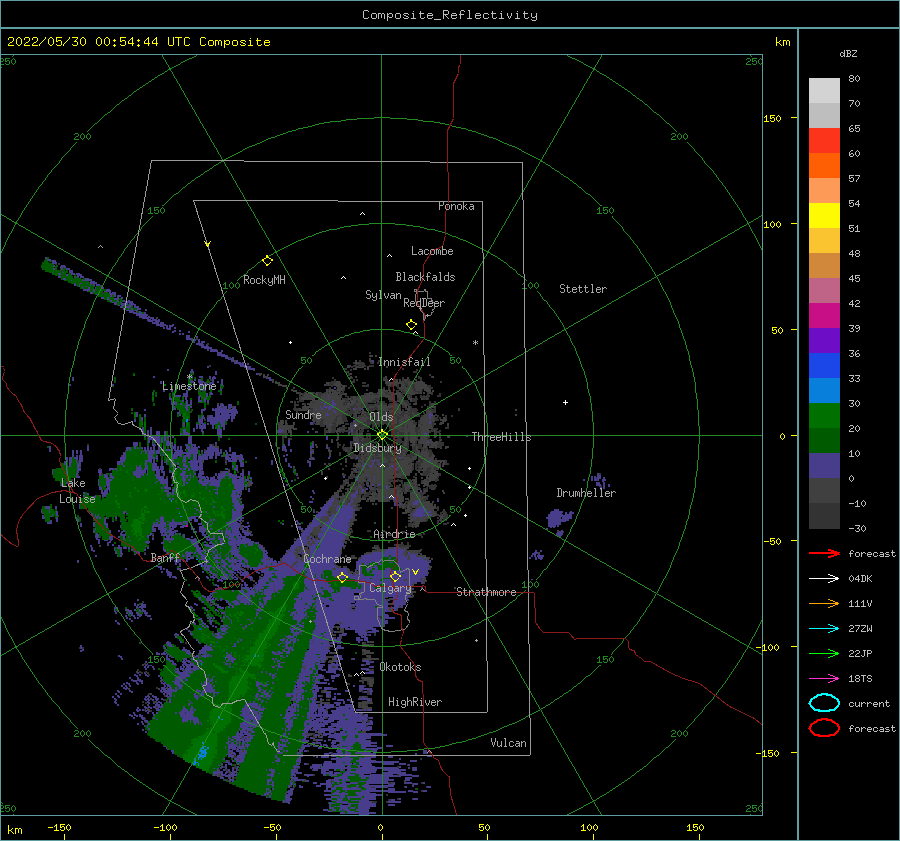
Task: Click the red 65 dBZ color swatch
Action: tap(824, 140)
